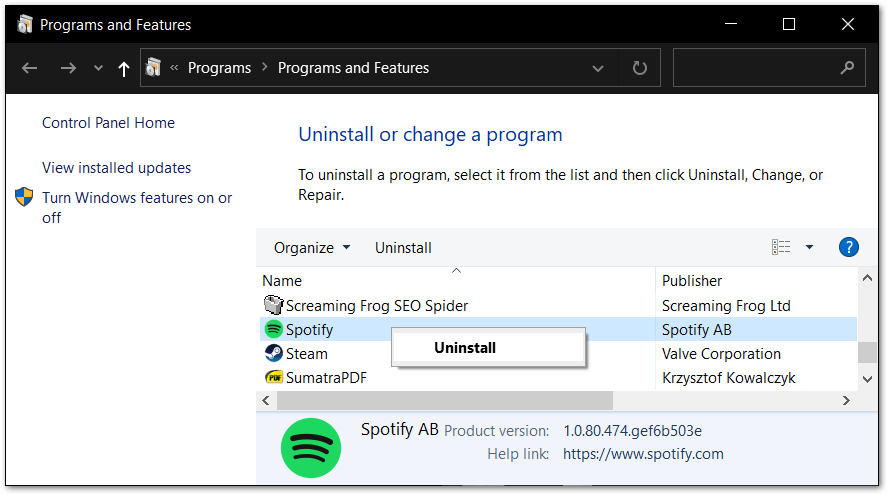Click the https://www.spotify.com help link
Screen dimensions: 888x495
click(643, 454)
